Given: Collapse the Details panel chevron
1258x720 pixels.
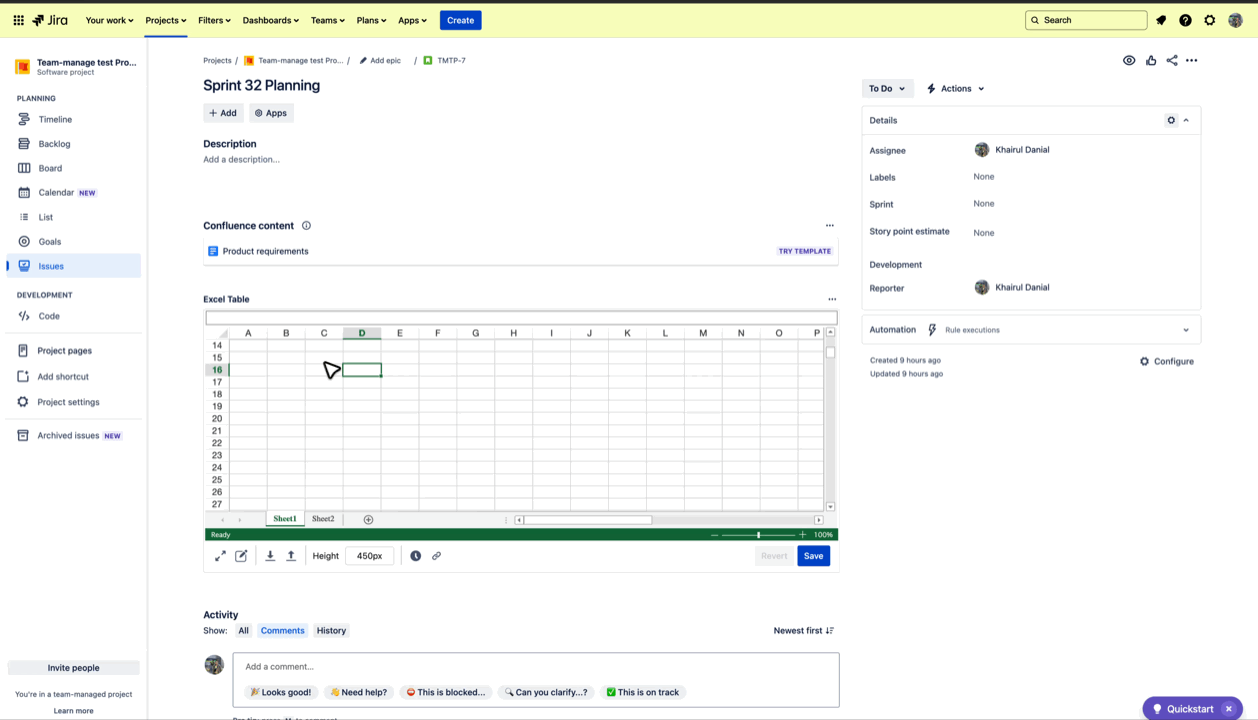Looking at the screenshot, I should 1186,120.
